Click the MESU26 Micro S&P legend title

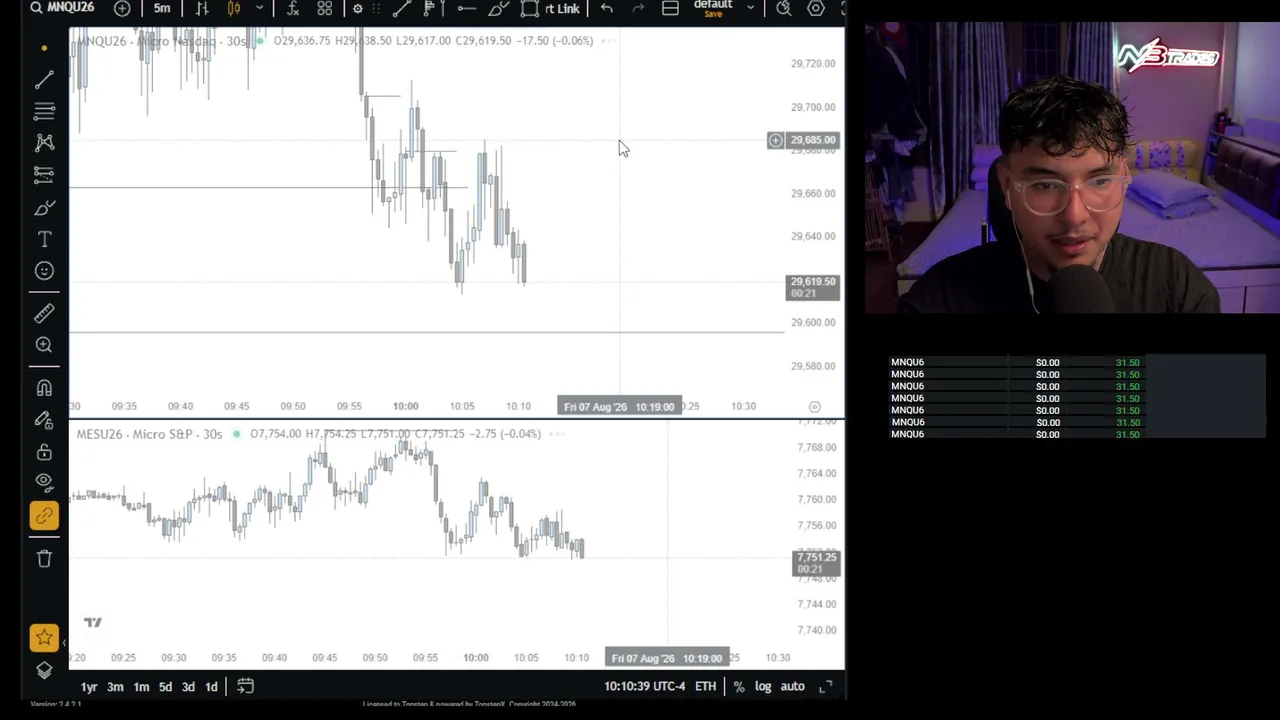click(x=150, y=434)
